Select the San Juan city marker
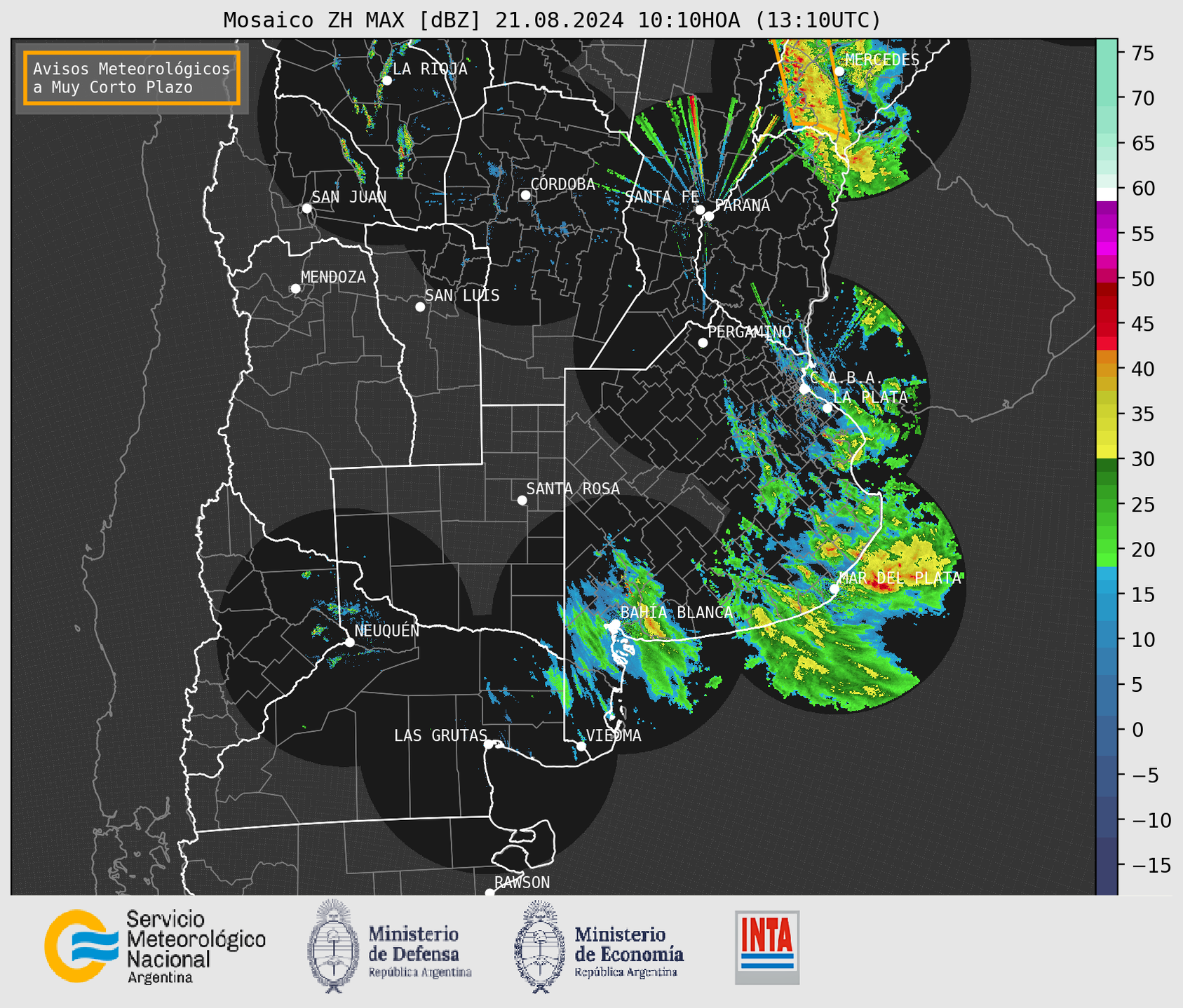The image size is (1183, 1008). coord(306,208)
